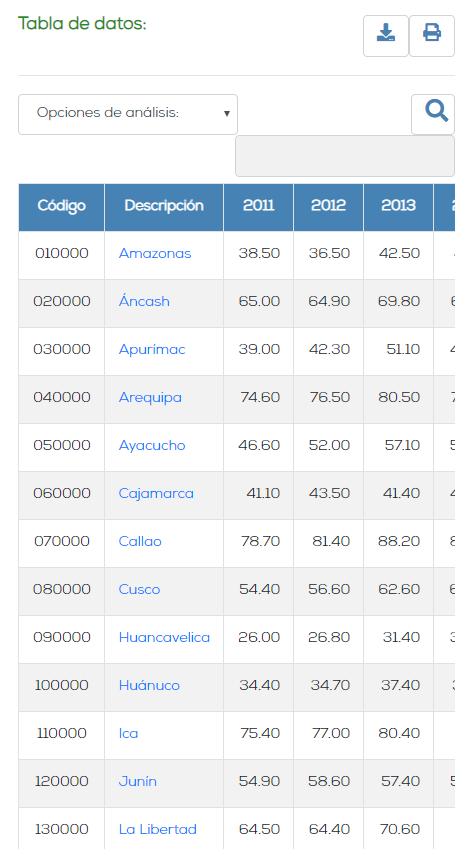Open the Callao link

click(x=140, y=541)
